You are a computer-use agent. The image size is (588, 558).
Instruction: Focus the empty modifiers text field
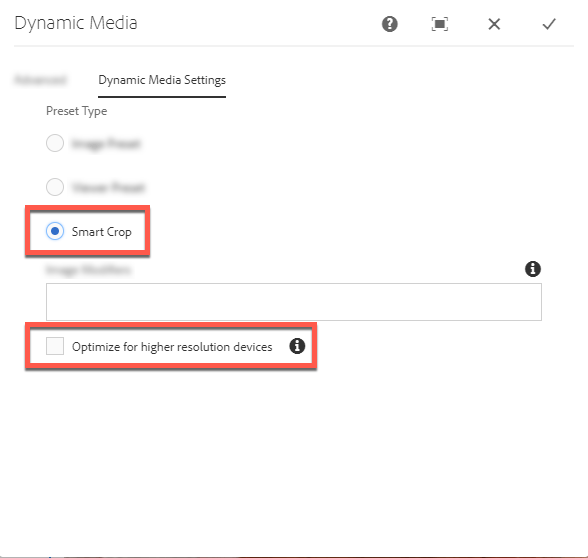click(x=294, y=302)
